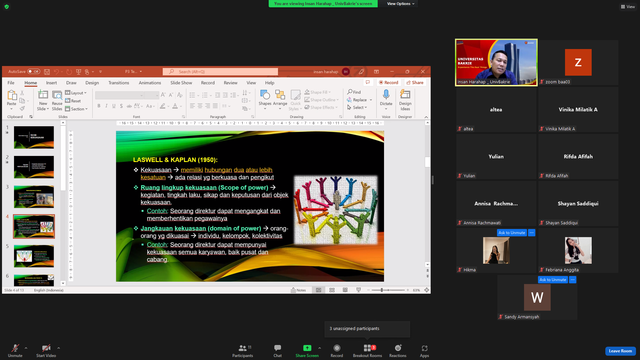Open the Layout dropdown
Viewport: 640px width, 360px height.
click(x=76, y=93)
